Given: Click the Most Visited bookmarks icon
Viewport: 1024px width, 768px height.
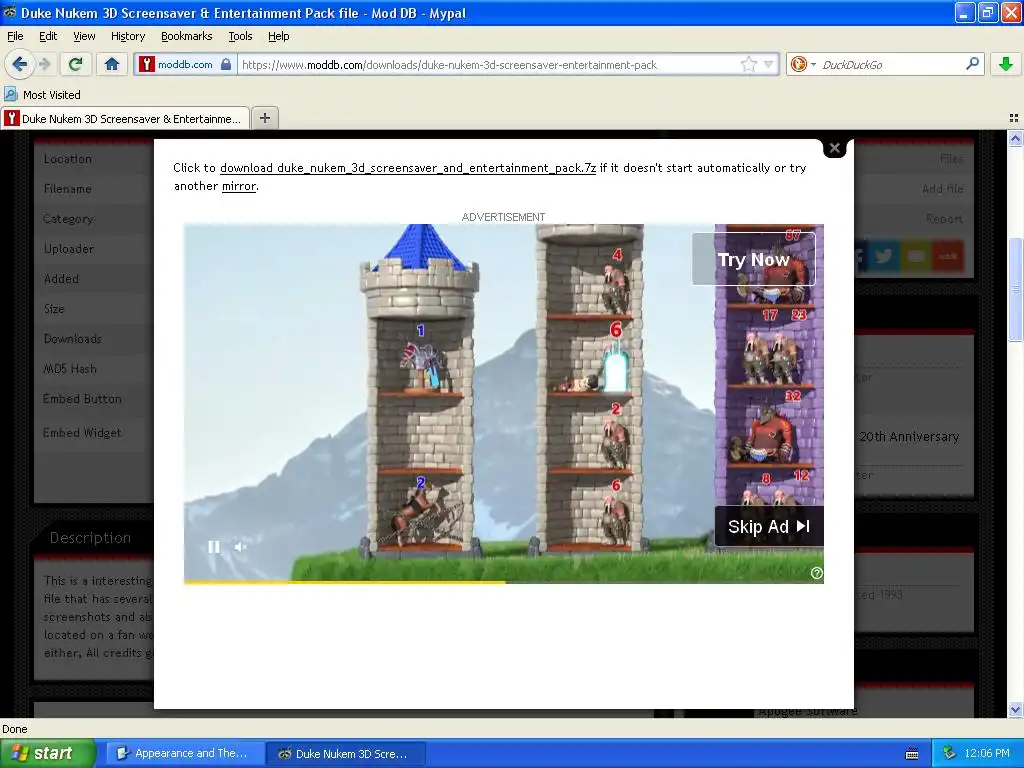Looking at the screenshot, I should click(10, 95).
